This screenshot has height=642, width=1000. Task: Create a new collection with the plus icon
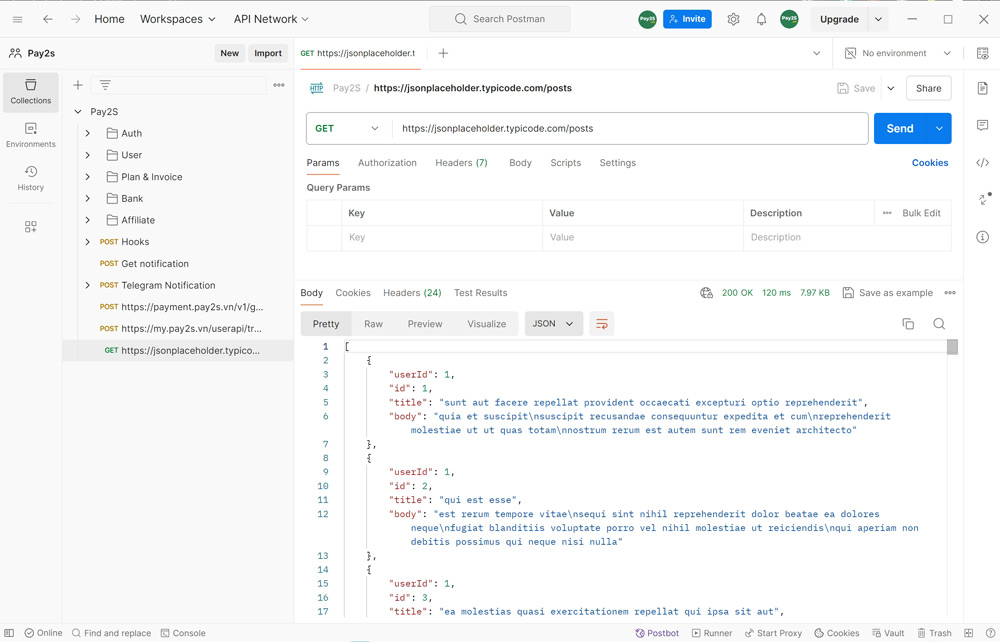point(78,85)
